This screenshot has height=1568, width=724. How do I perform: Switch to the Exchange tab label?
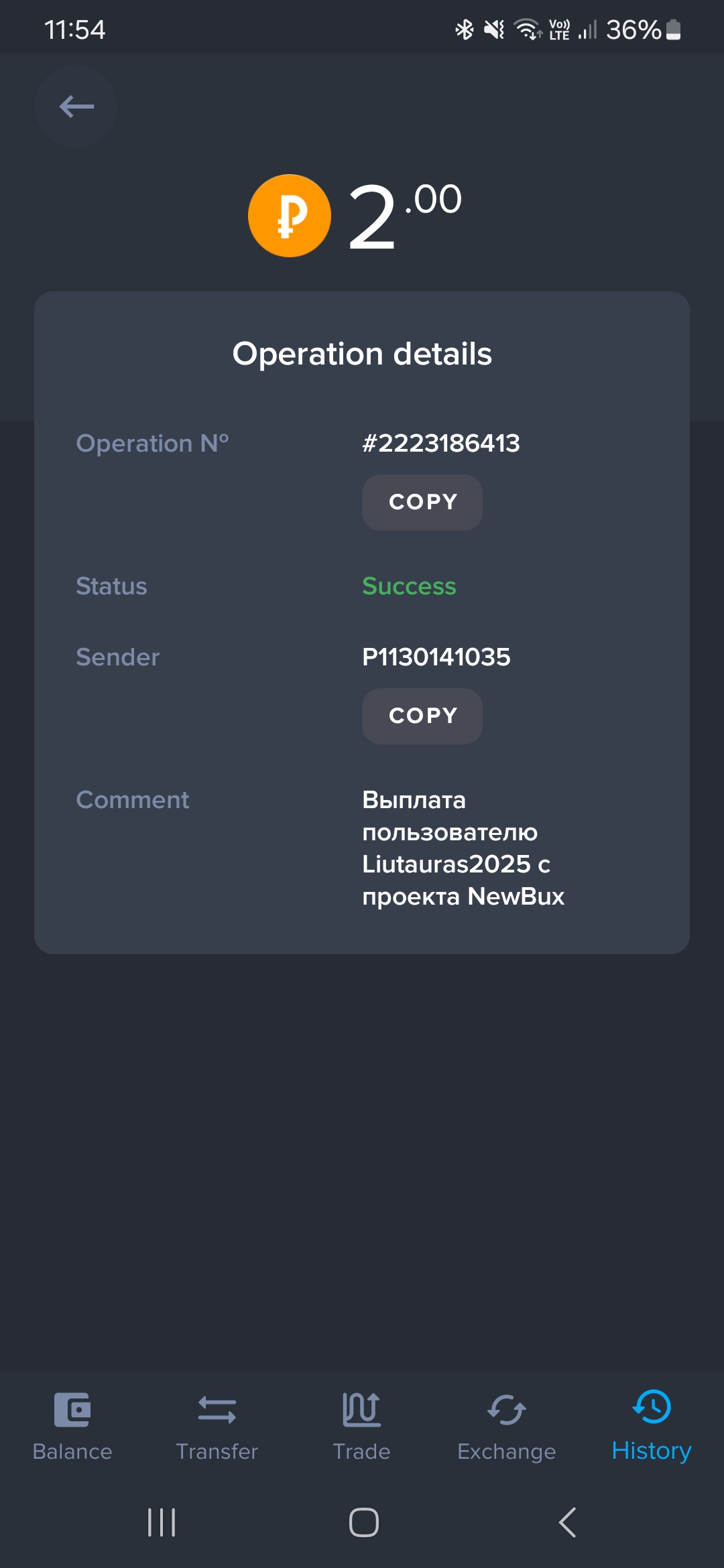coord(507,1451)
